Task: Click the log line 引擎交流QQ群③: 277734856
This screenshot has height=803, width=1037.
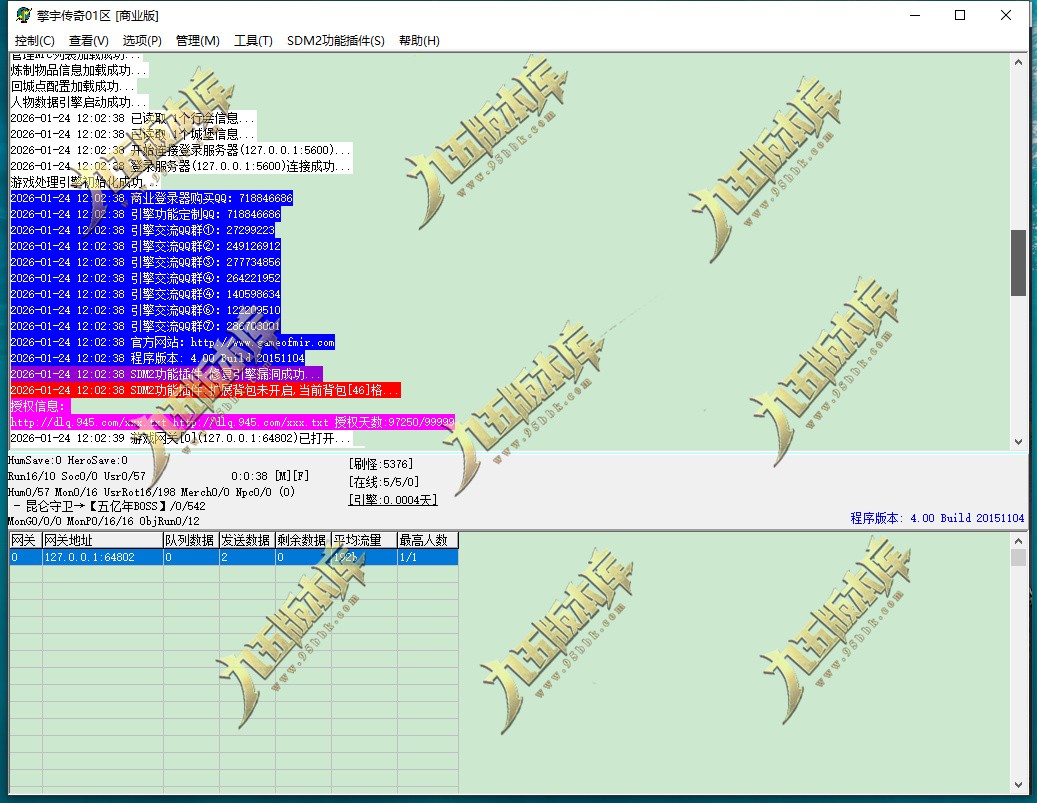Action: click(x=145, y=262)
